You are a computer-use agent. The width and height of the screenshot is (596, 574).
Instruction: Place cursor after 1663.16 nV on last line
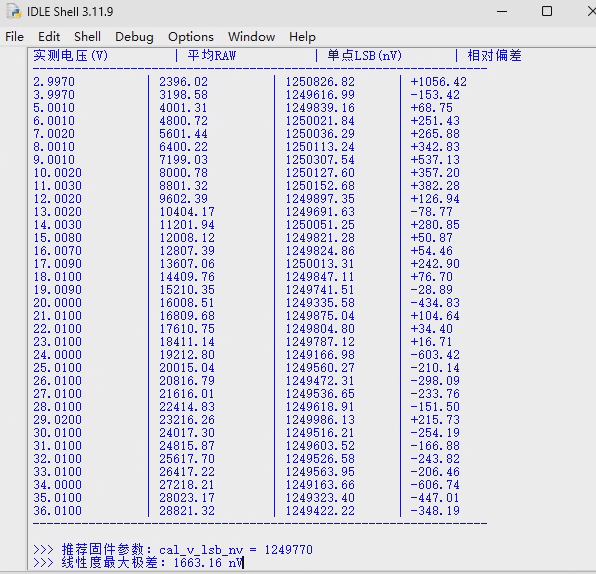243,563
